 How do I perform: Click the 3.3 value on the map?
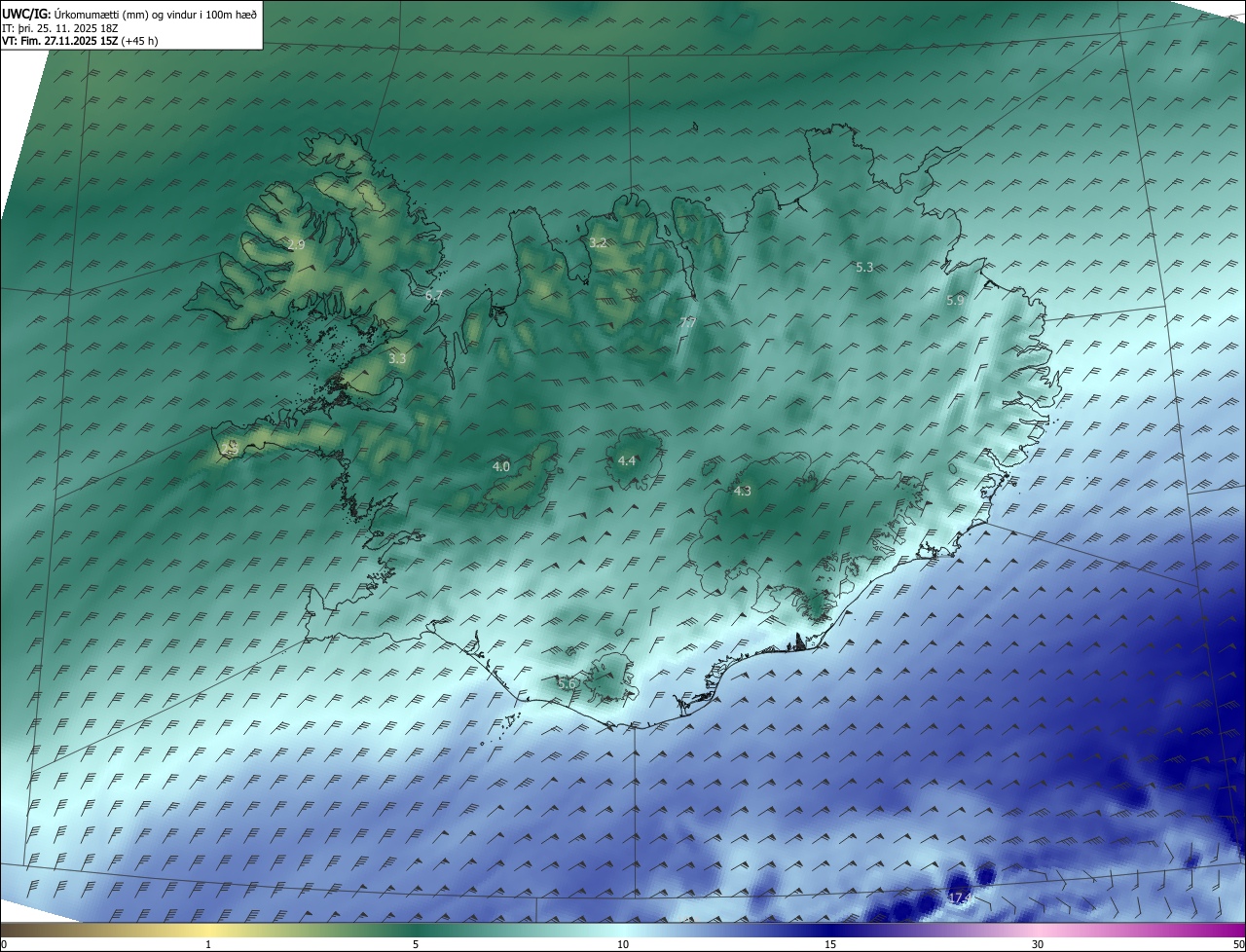coord(397,358)
